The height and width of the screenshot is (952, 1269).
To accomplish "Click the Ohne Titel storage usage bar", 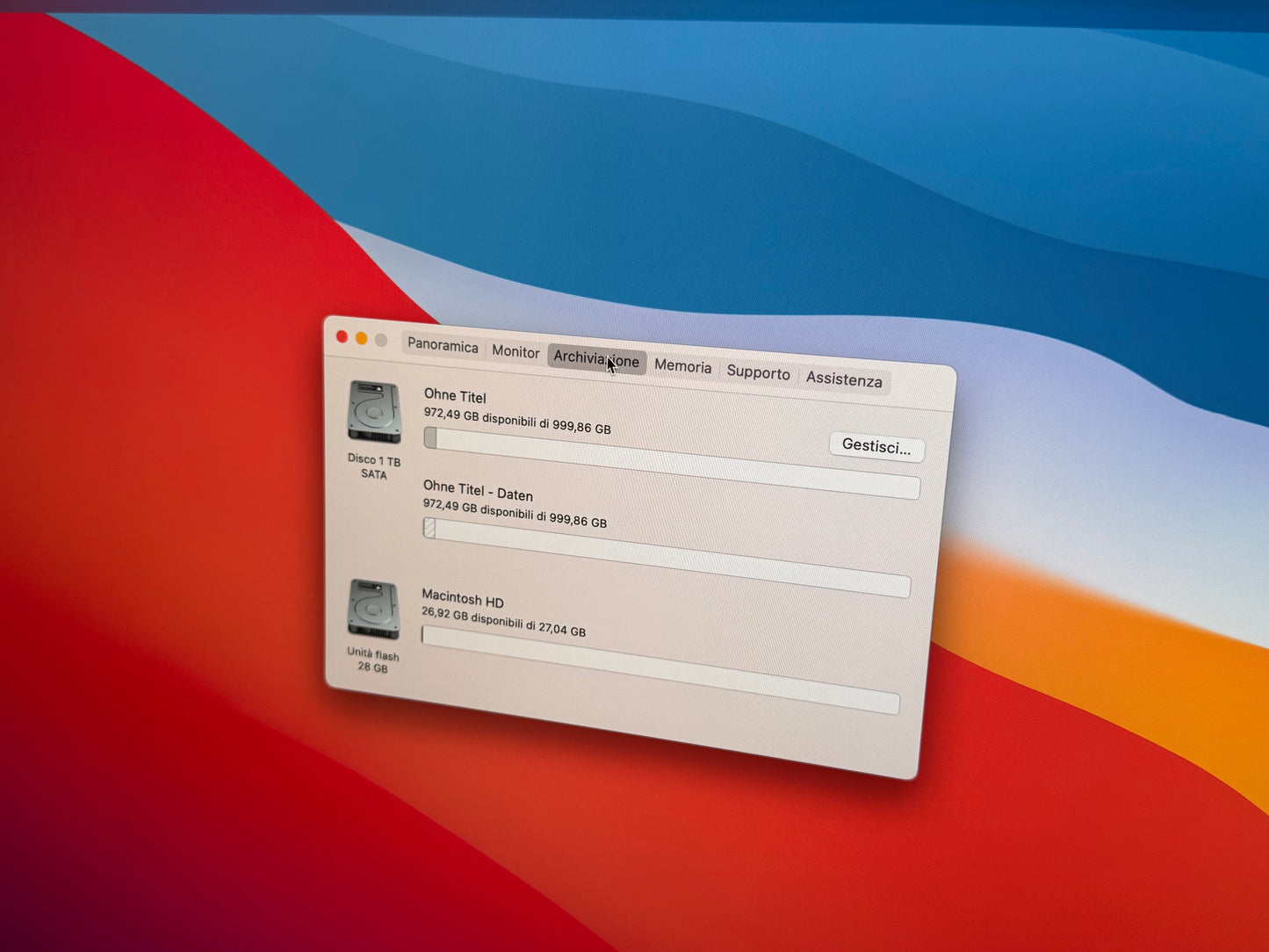I will [x=671, y=463].
